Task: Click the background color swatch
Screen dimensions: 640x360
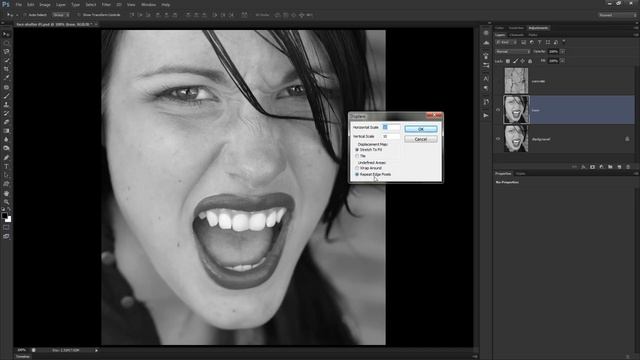Action: [x=9, y=220]
